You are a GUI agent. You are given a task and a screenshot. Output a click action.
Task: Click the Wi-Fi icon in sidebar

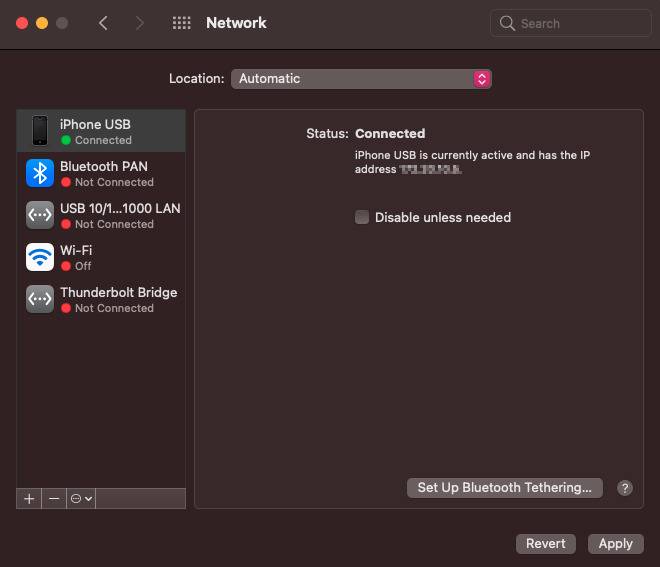tap(40, 257)
